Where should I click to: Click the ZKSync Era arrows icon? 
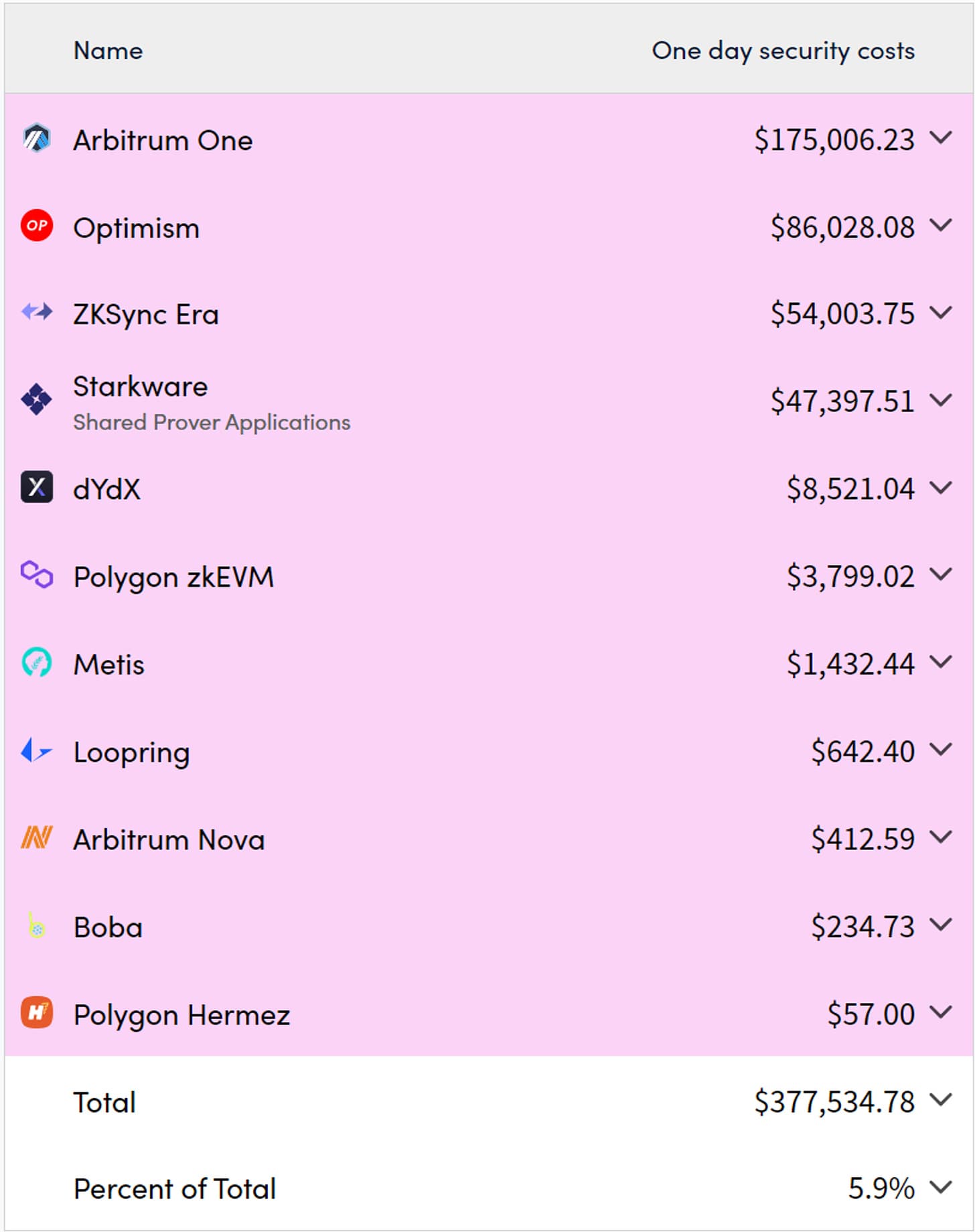pos(37,312)
